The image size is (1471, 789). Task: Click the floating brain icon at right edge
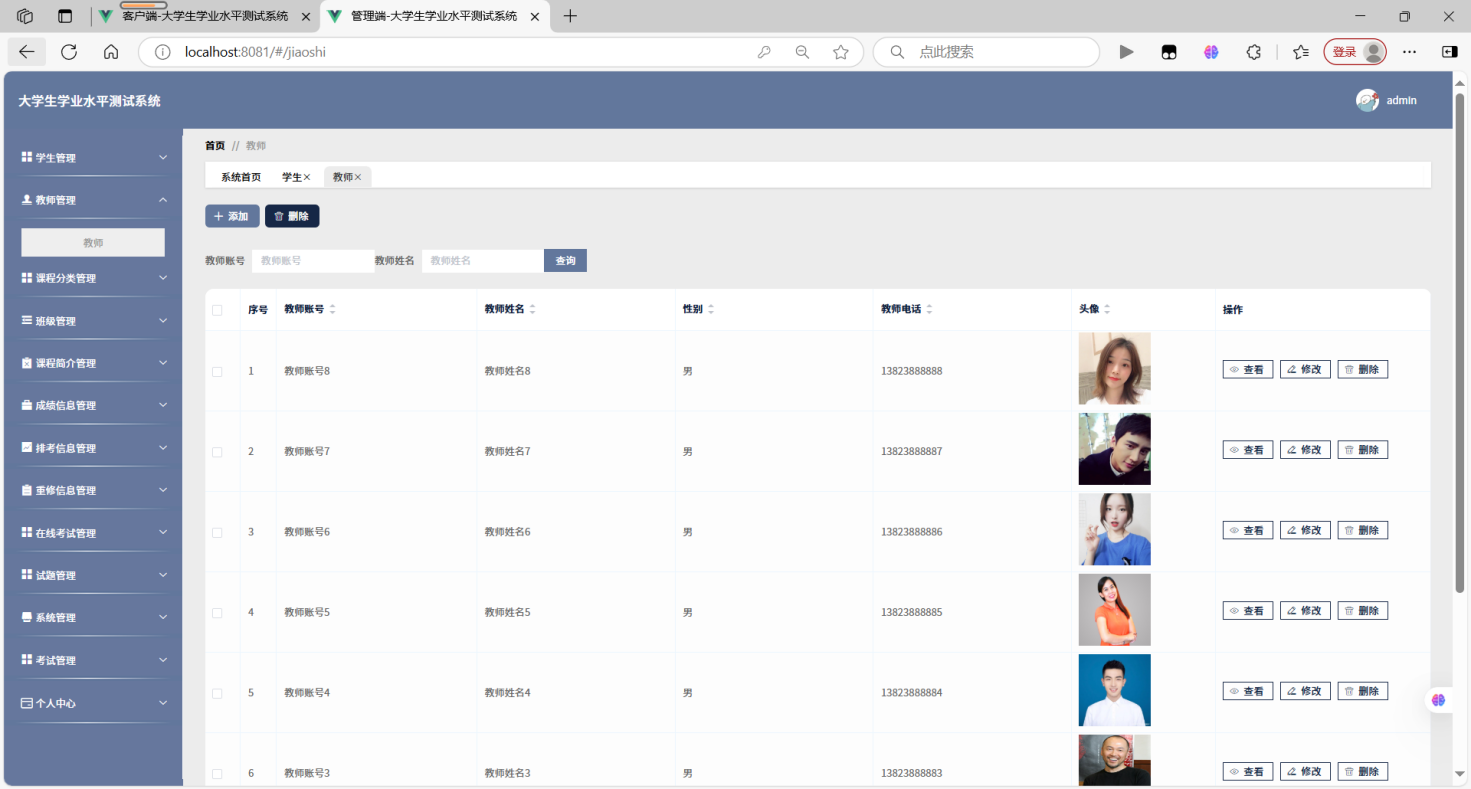coord(1438,700)
